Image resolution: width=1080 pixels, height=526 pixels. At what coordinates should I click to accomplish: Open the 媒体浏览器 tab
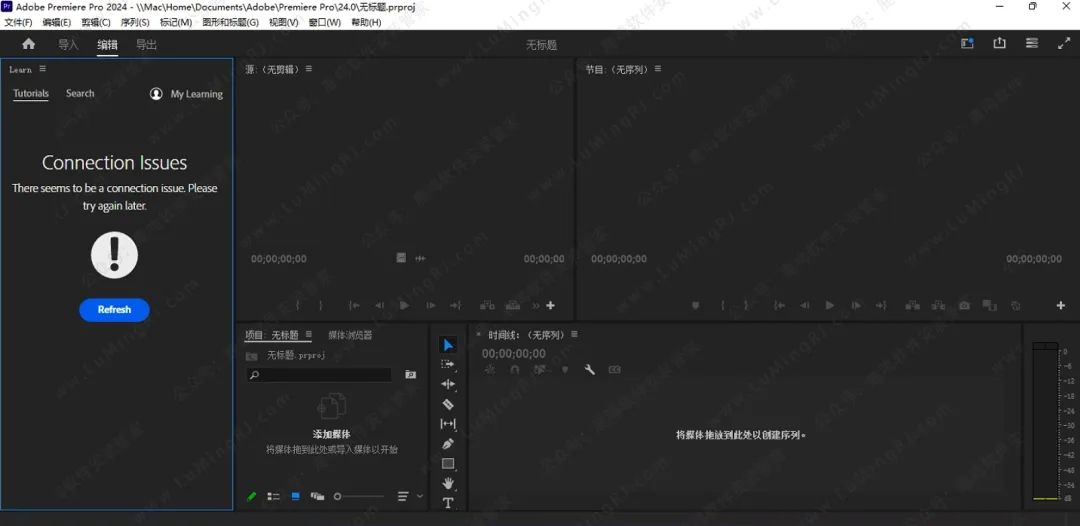coord(350,335)
